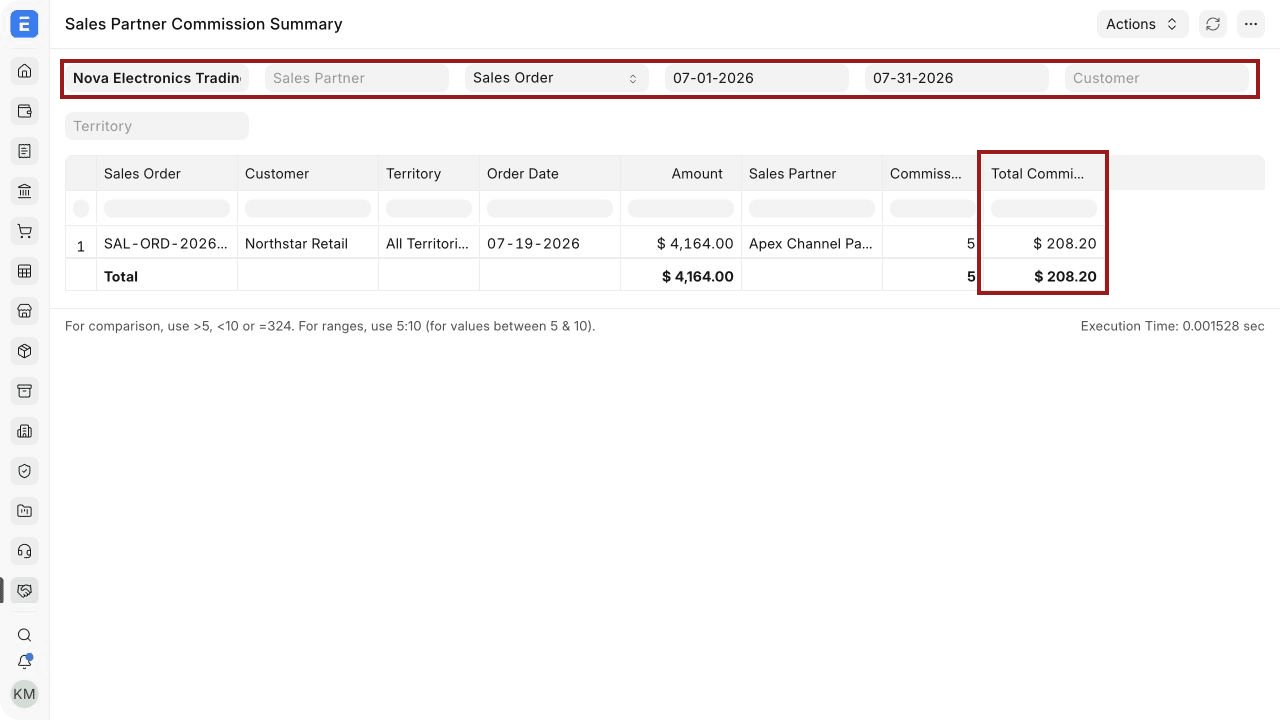Screen dimensions: 1280x720
Task: Click the Total Commission column header
Action: [1043, 173]
